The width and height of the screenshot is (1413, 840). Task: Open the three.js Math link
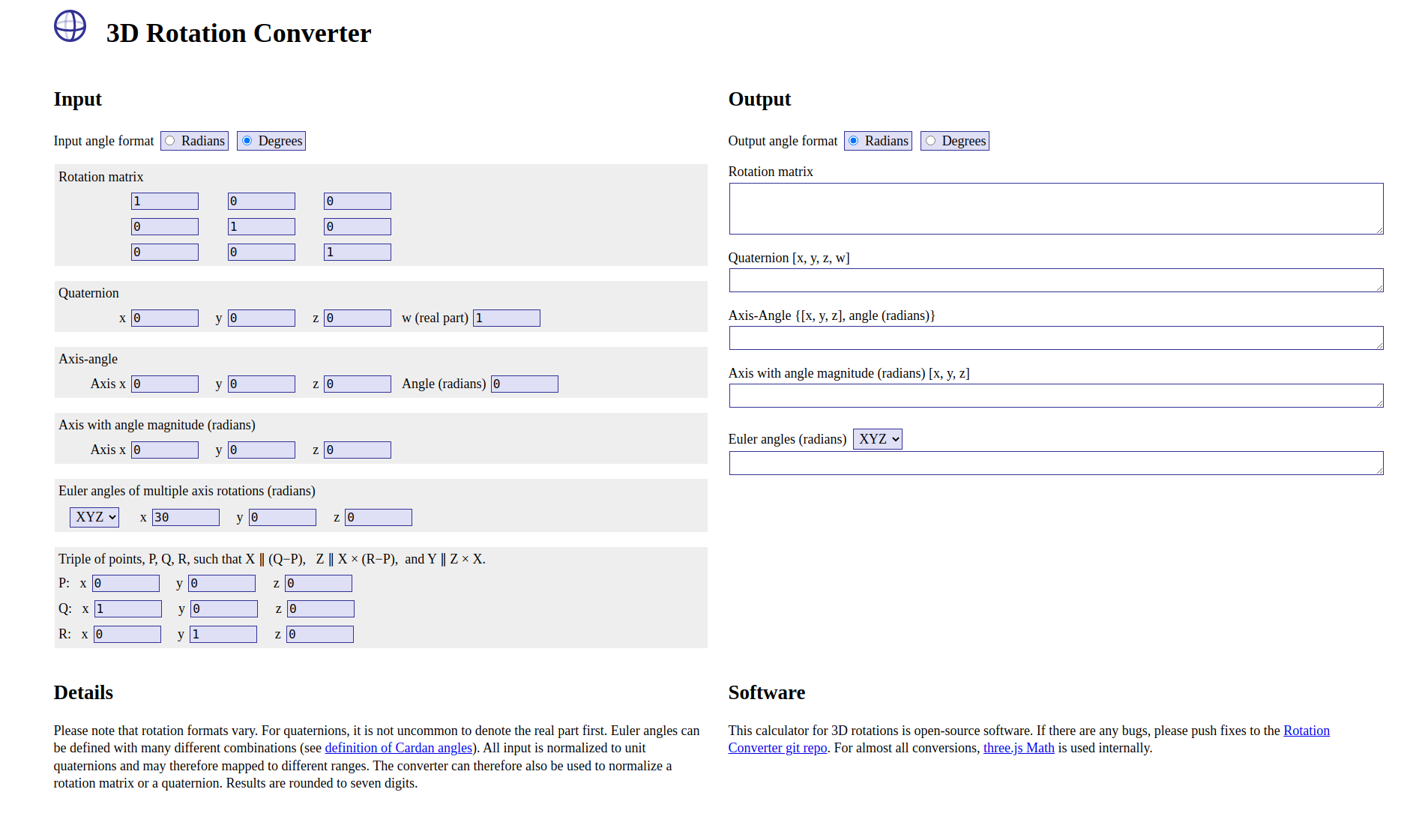(x=1019, y=748)
